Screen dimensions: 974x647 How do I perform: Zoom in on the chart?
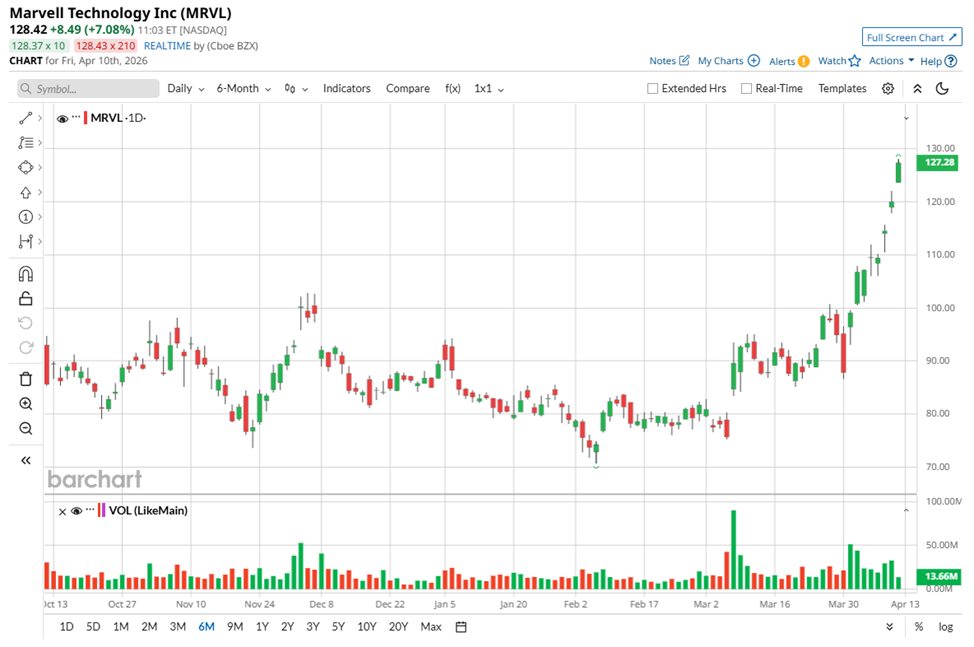(25, 404)
